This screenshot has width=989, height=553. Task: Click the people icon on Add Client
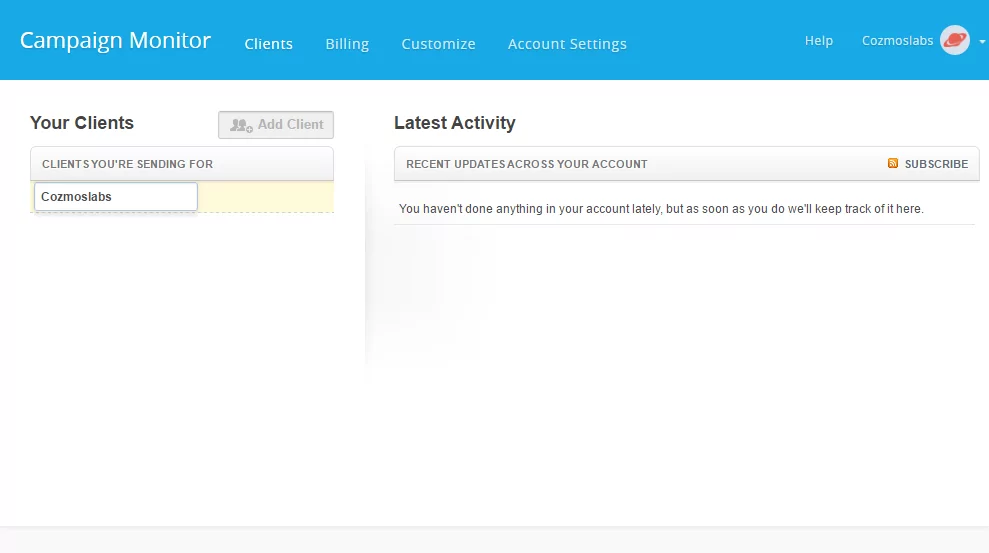point(241,125)
